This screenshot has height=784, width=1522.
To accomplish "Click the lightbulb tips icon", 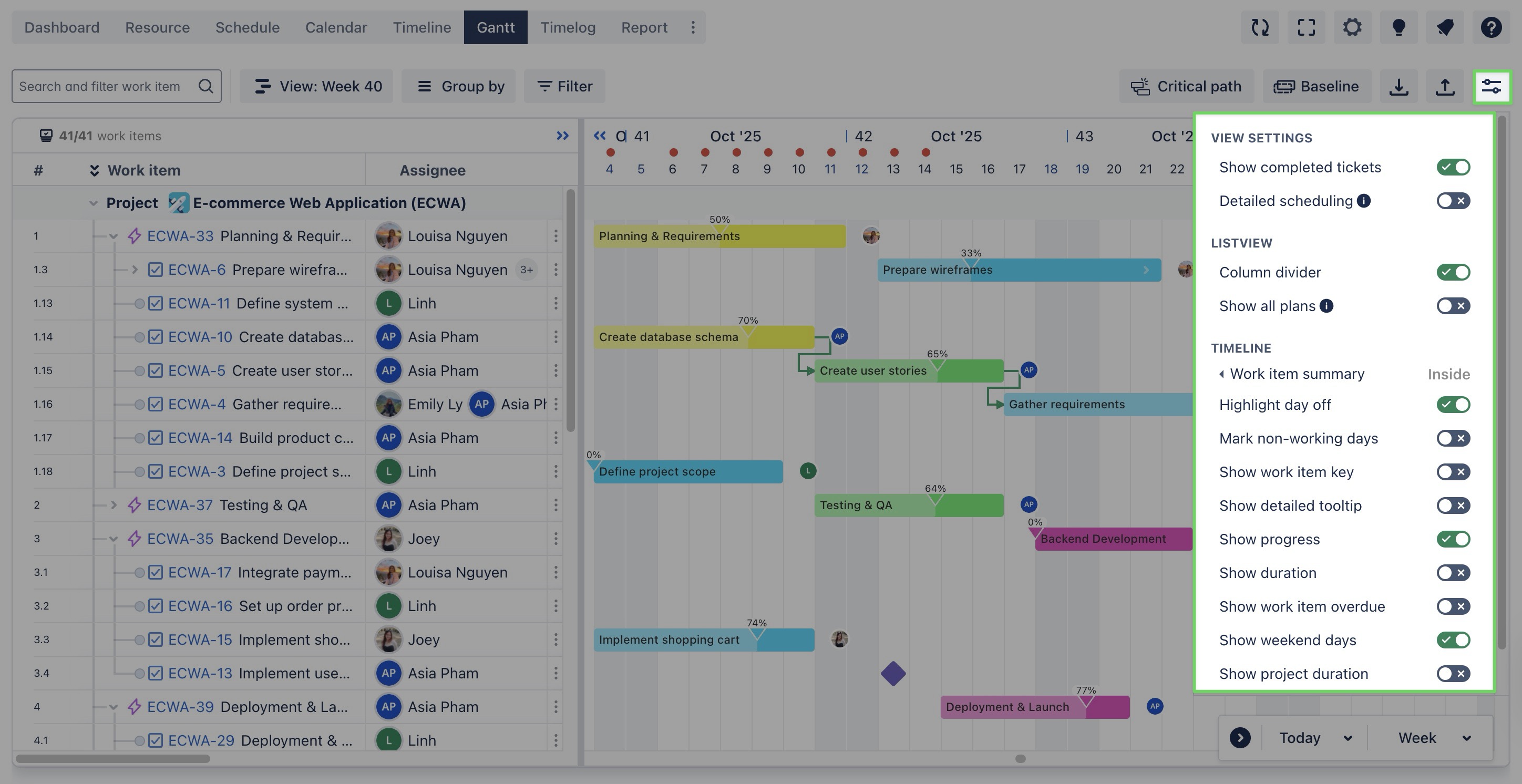I will (1398, 27).
